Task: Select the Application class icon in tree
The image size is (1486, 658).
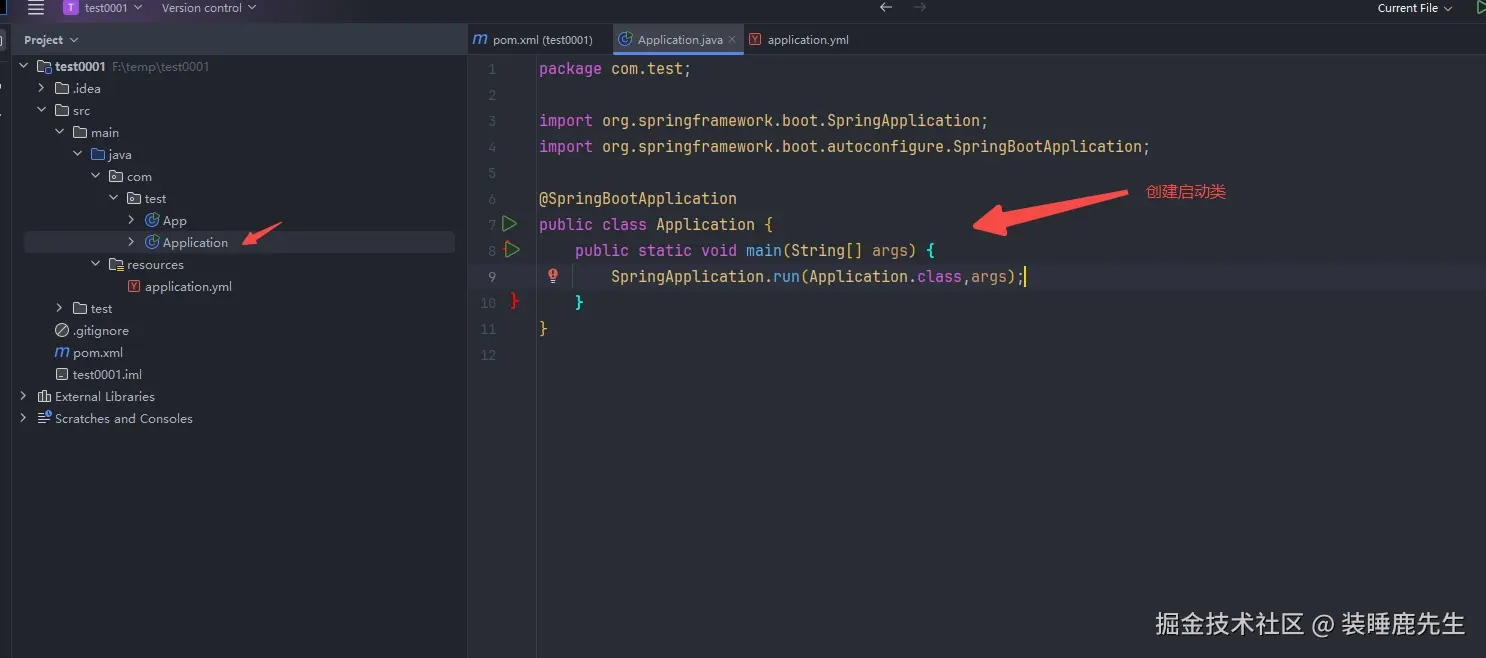Action: (x=152, y=243)
